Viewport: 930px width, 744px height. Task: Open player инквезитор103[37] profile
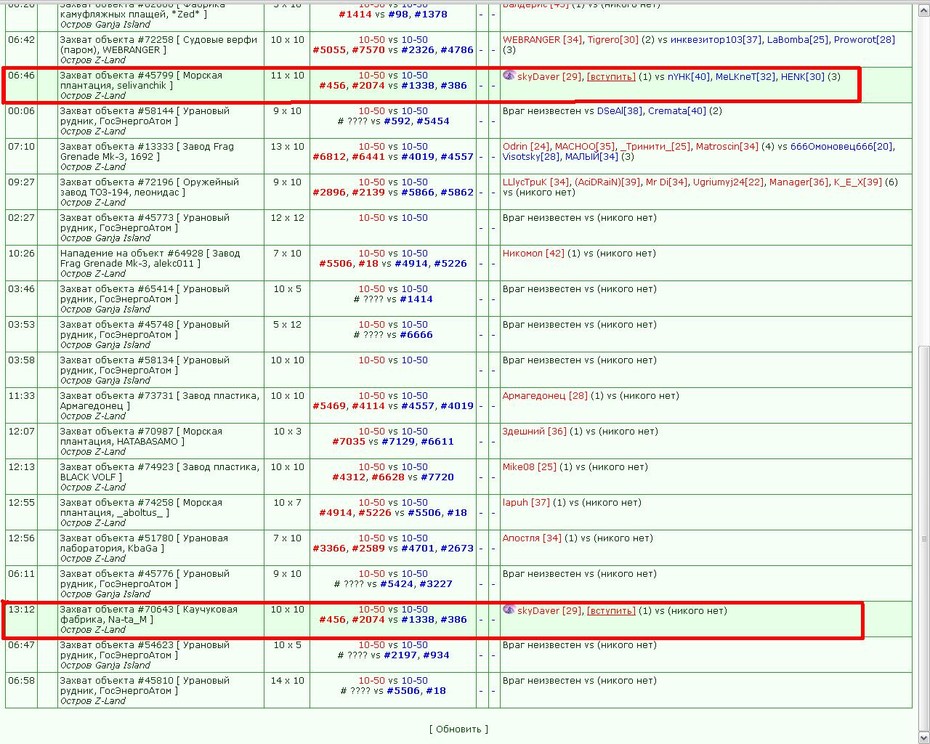tap(716, 40)
